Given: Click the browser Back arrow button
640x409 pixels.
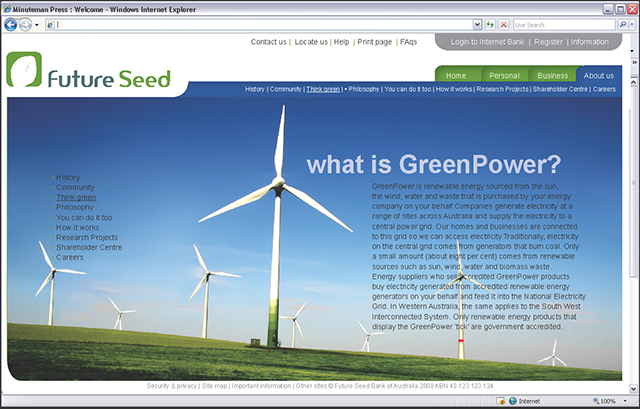Looking at the screenshot, I should coord(11,25).
